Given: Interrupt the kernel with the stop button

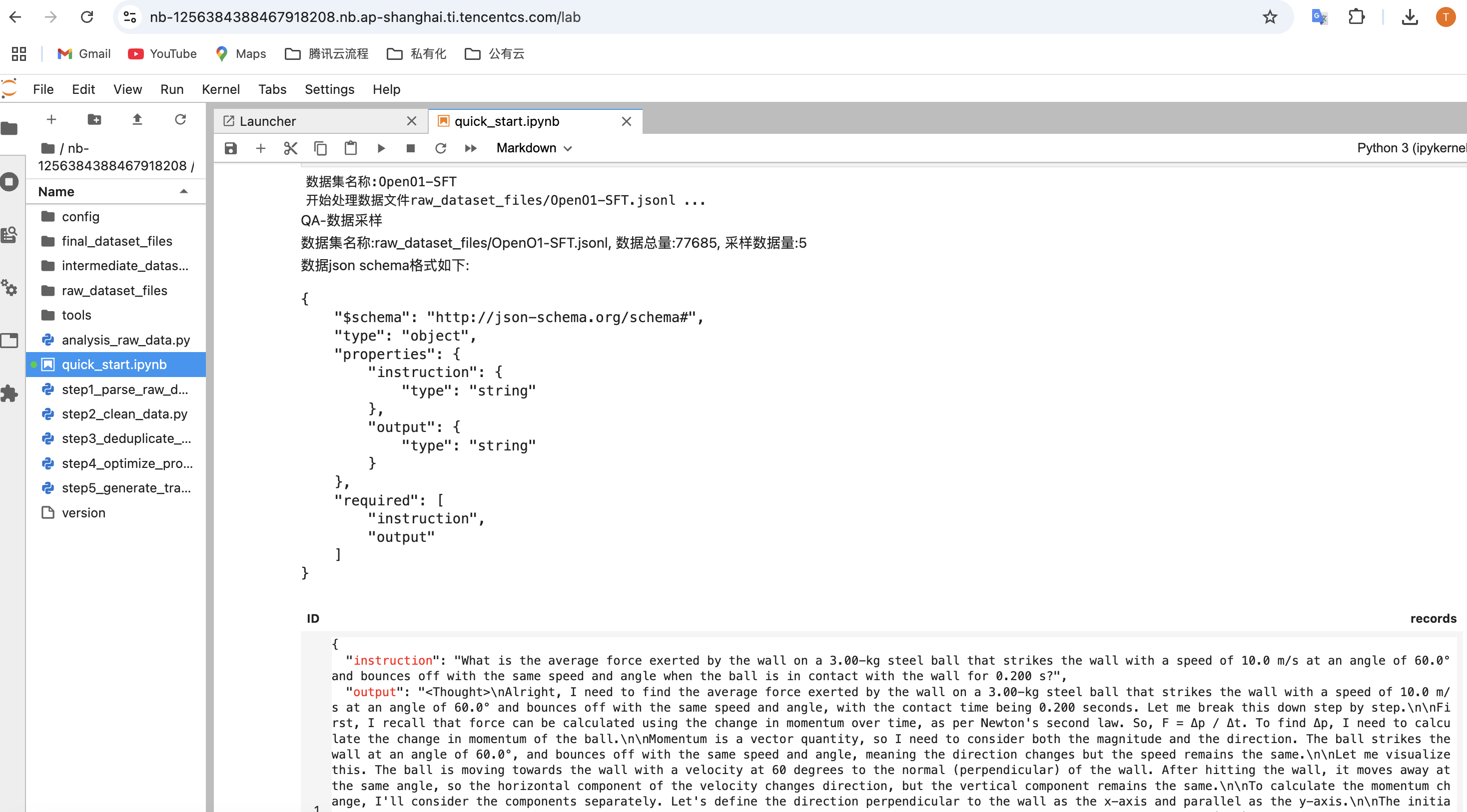Looking at the screenshot, I should click(x=411, y=148).
